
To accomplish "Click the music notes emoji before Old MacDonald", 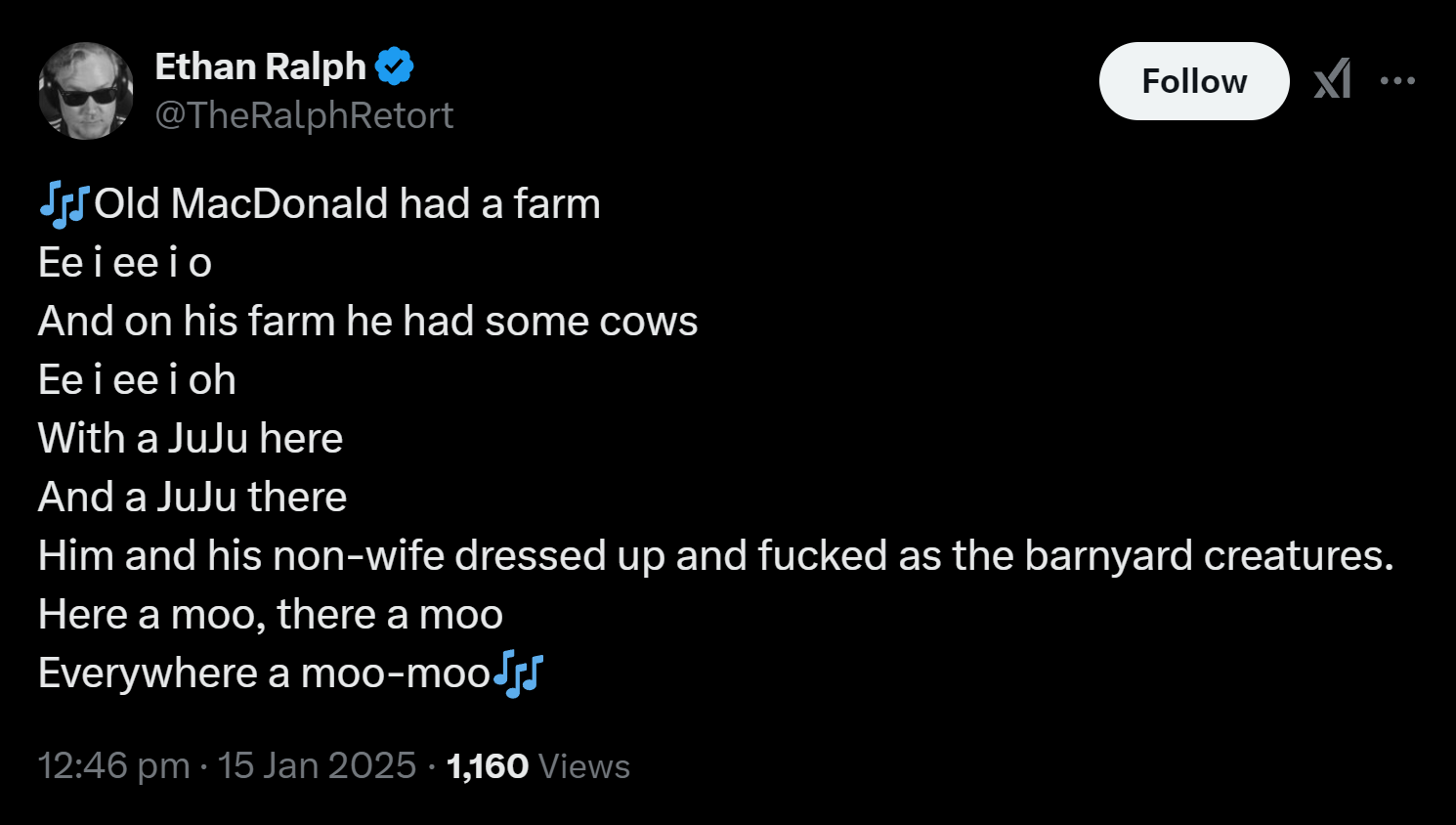I will tap(64, 204).
